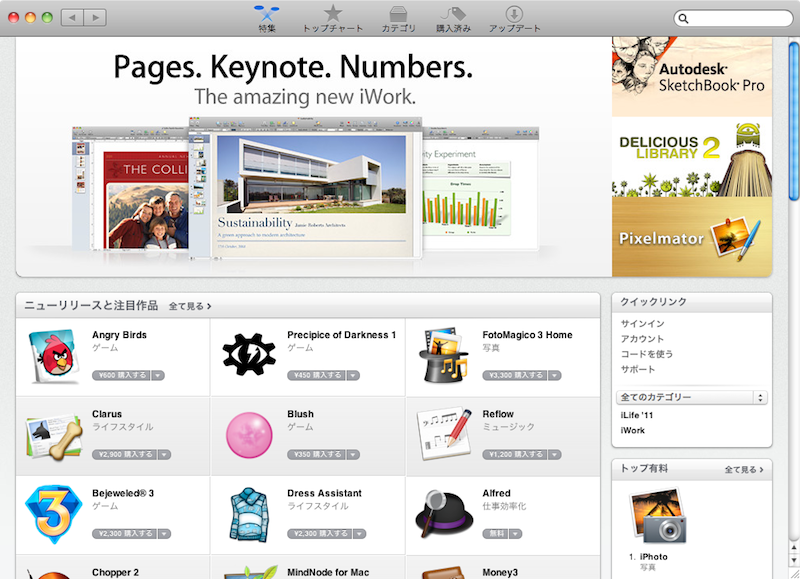Buy FotoMagico 3 Home for ¥3,300
The height and width of the screenshot is (579, 800).
515,375
